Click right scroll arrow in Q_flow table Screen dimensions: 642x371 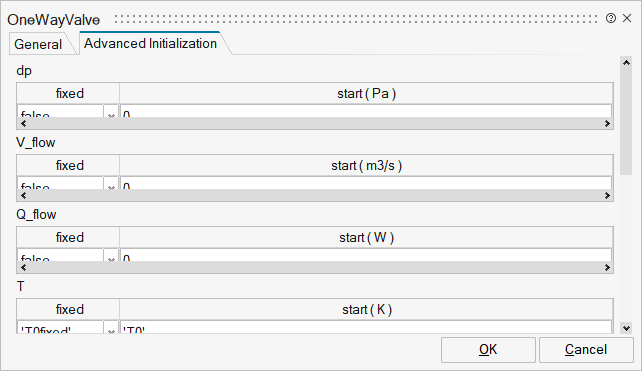(607, 267)
